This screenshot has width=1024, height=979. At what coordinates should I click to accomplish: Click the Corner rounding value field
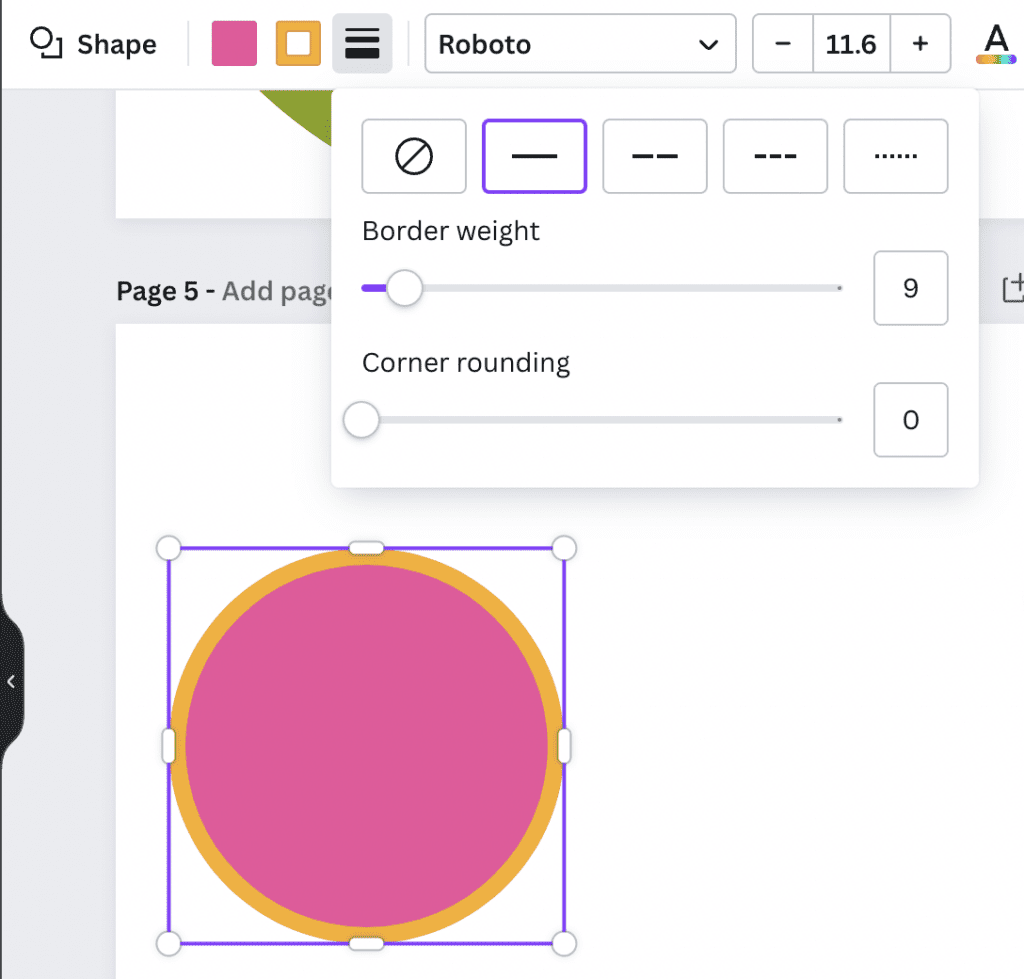(911, 420)
